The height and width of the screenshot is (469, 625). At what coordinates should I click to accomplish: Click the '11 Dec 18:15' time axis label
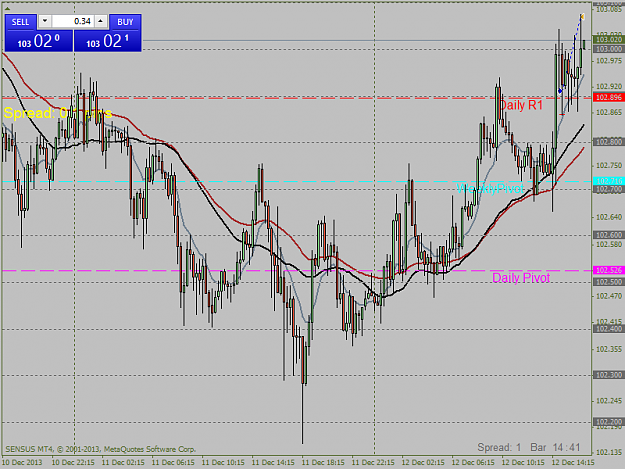(x=323, y=463)
